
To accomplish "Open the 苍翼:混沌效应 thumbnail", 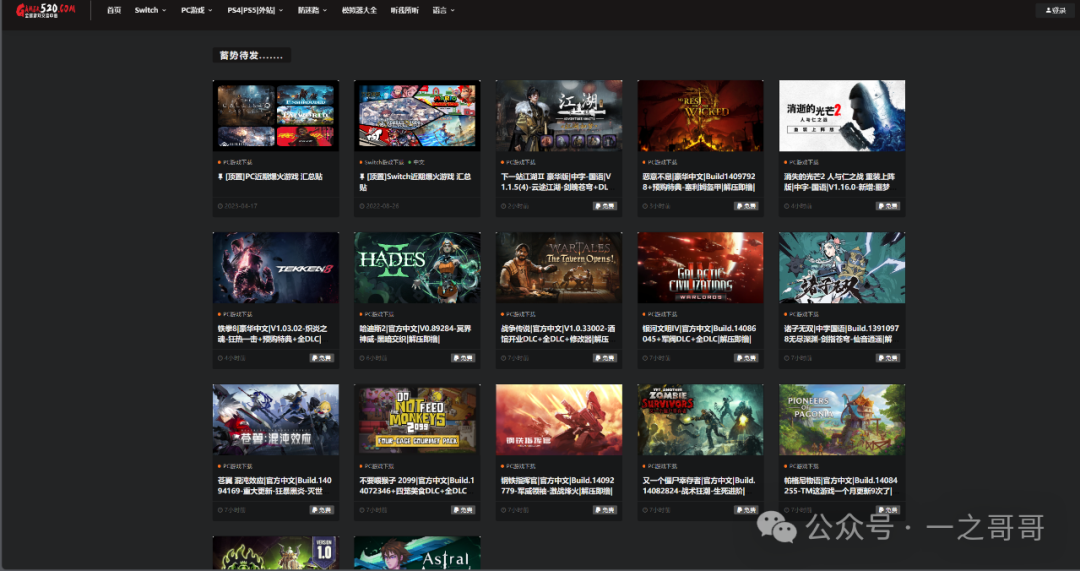I will pyautogui.click(x=276, y=420).
